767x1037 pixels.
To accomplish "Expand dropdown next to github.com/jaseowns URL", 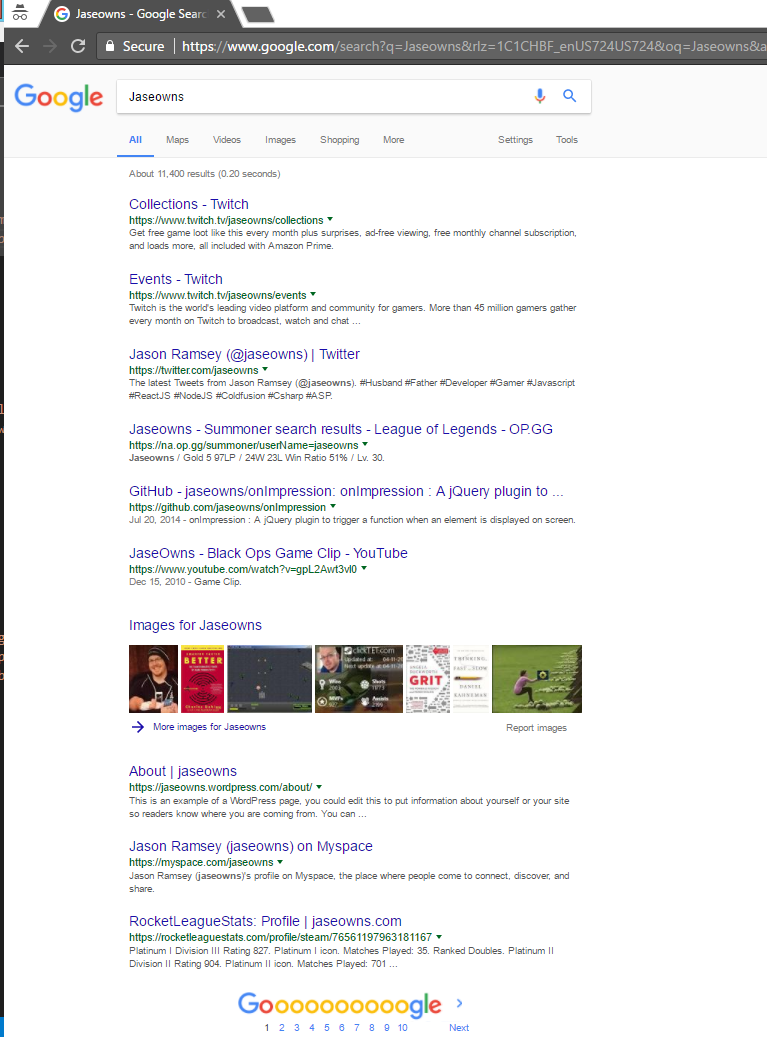I will (333, 506).
